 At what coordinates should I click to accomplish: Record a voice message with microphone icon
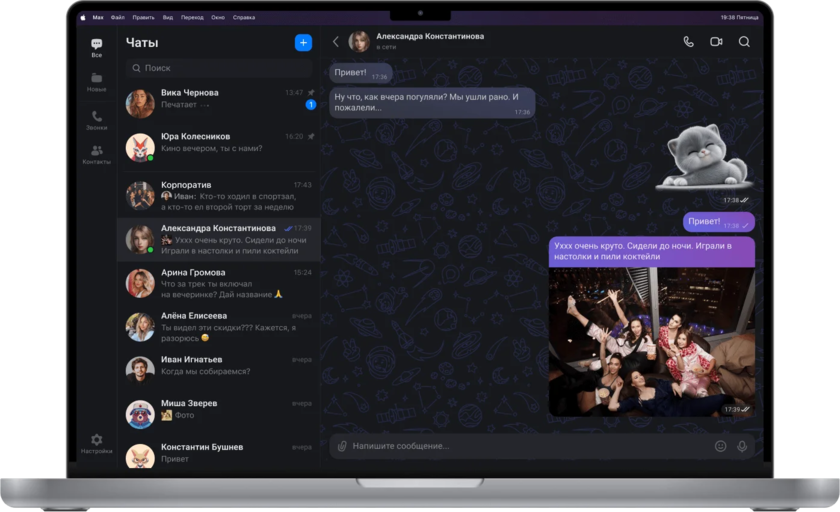tap(742, 446)
